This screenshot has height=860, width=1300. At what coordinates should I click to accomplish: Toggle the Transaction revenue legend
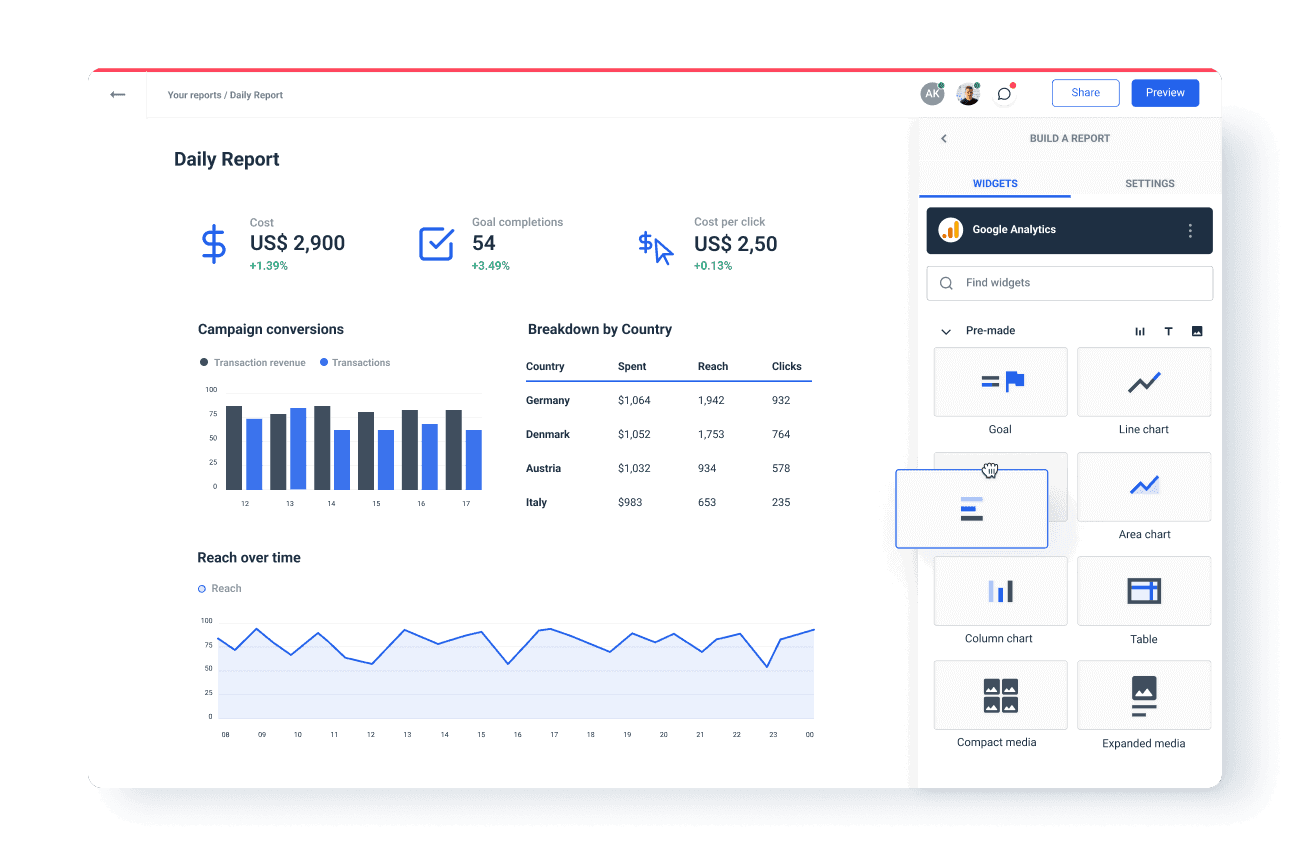coord(252,362)
